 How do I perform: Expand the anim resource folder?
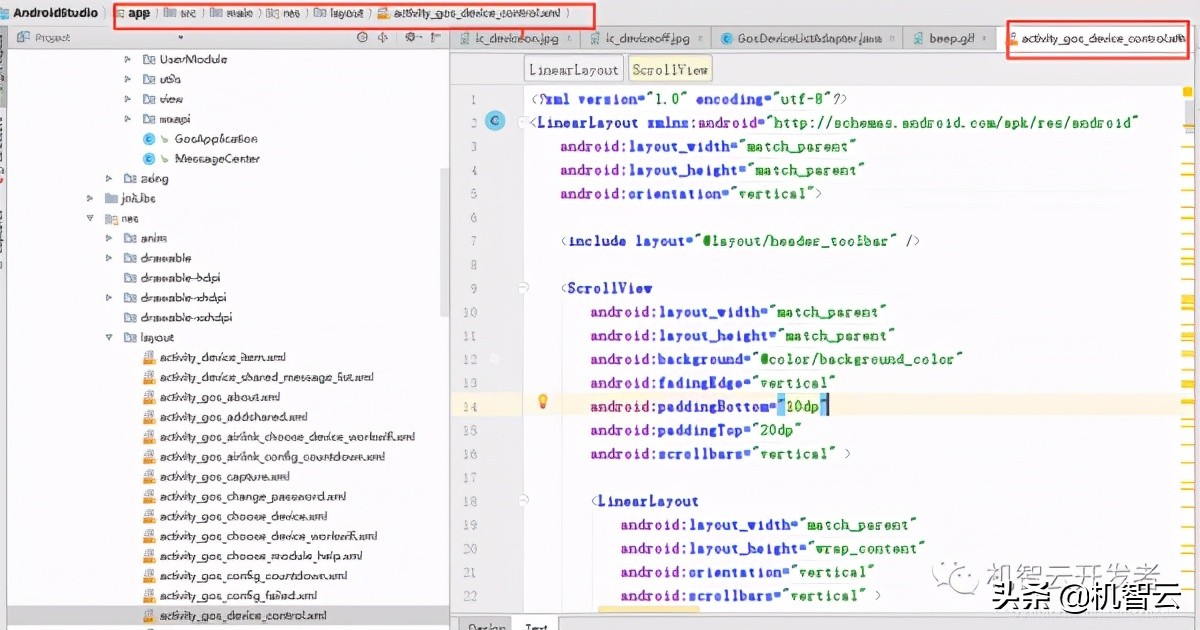pos(109,238)
